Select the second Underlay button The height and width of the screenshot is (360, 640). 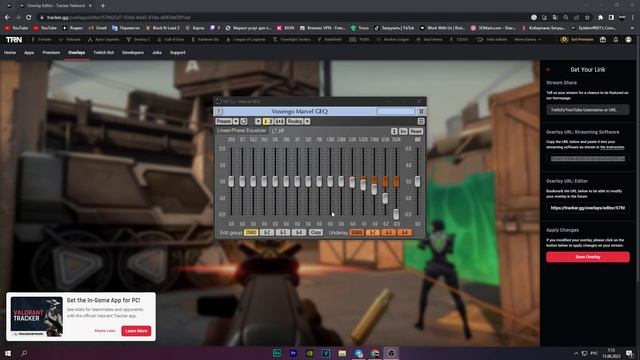coord(372,232)
